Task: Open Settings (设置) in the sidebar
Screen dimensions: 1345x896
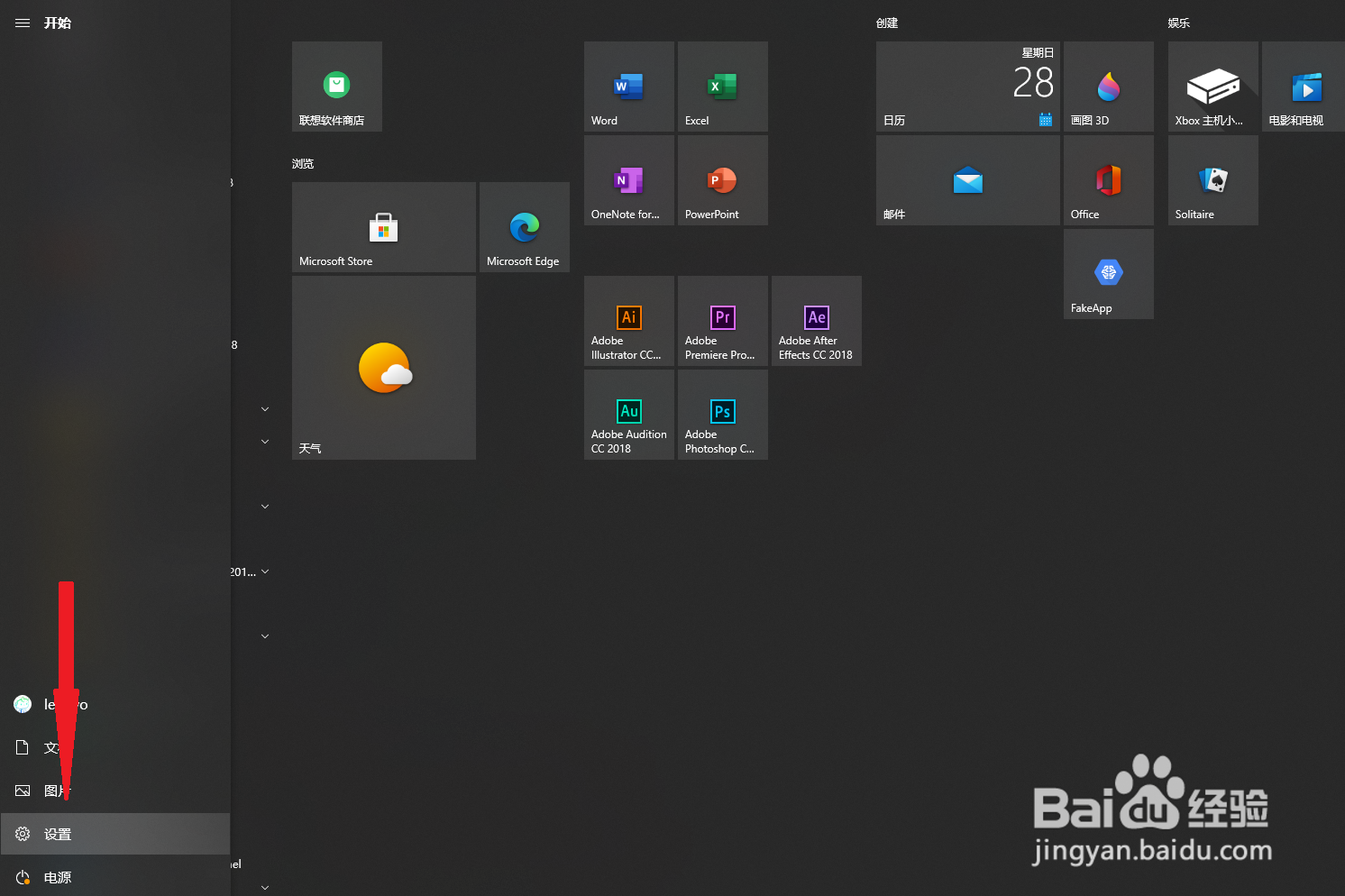Action: click(115, 834)
